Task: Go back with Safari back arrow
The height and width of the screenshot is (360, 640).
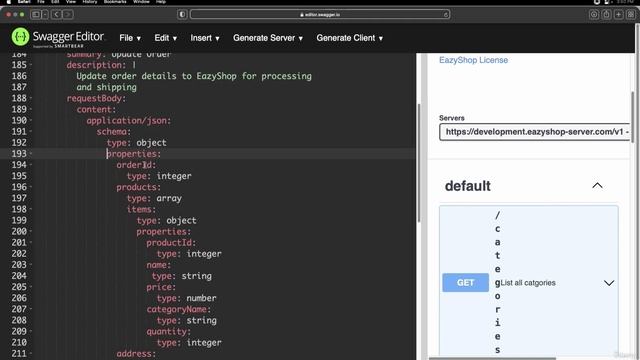Action: click(57, 15)
